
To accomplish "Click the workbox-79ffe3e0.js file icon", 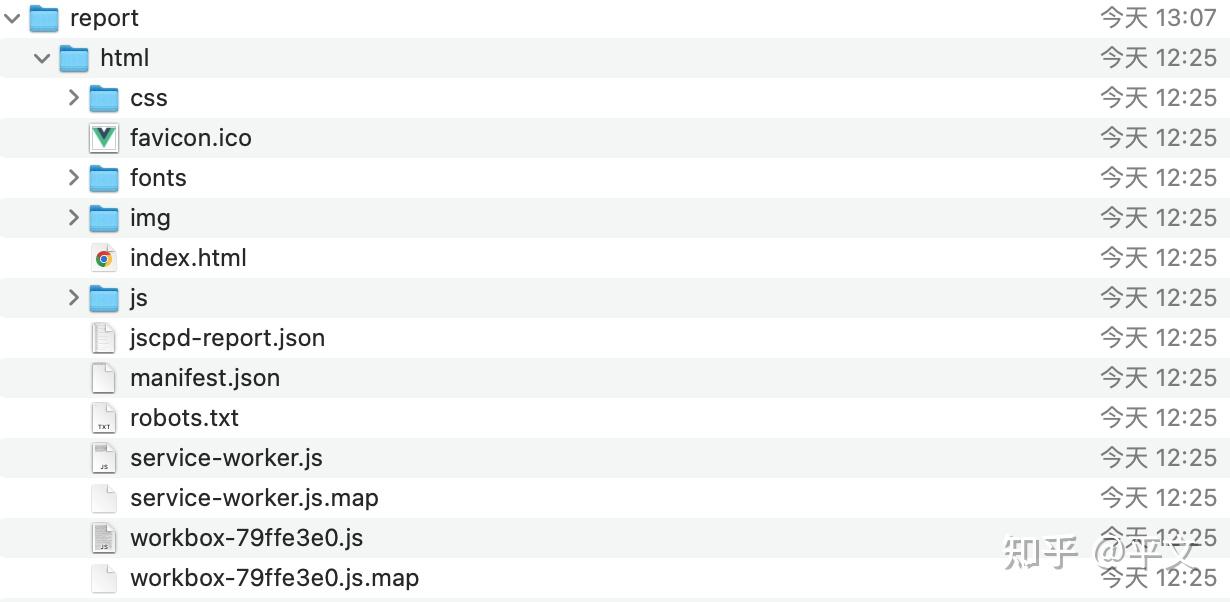I will [104, 538].
